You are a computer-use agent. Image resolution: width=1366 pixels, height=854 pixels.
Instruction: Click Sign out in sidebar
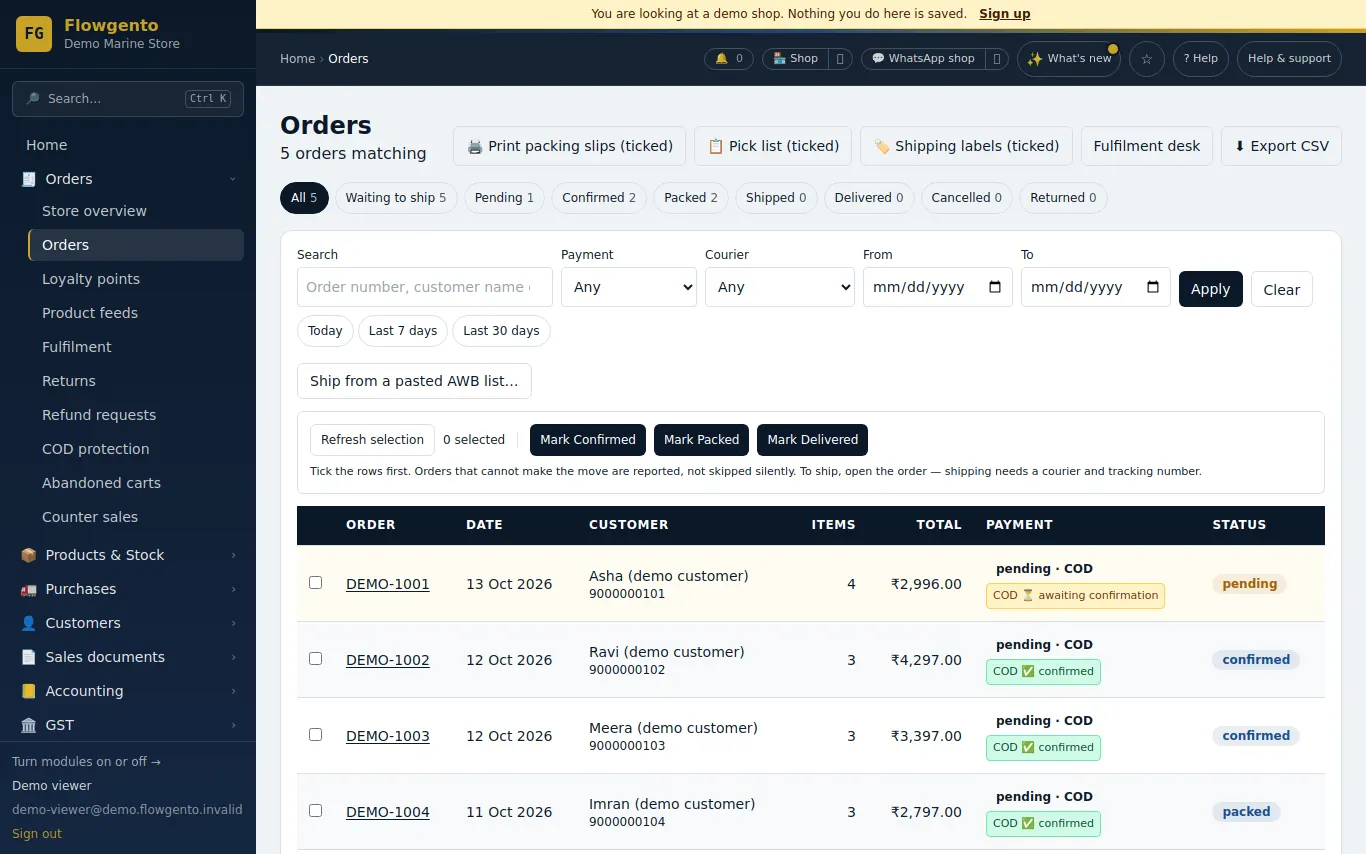click(x=37, y=834)
